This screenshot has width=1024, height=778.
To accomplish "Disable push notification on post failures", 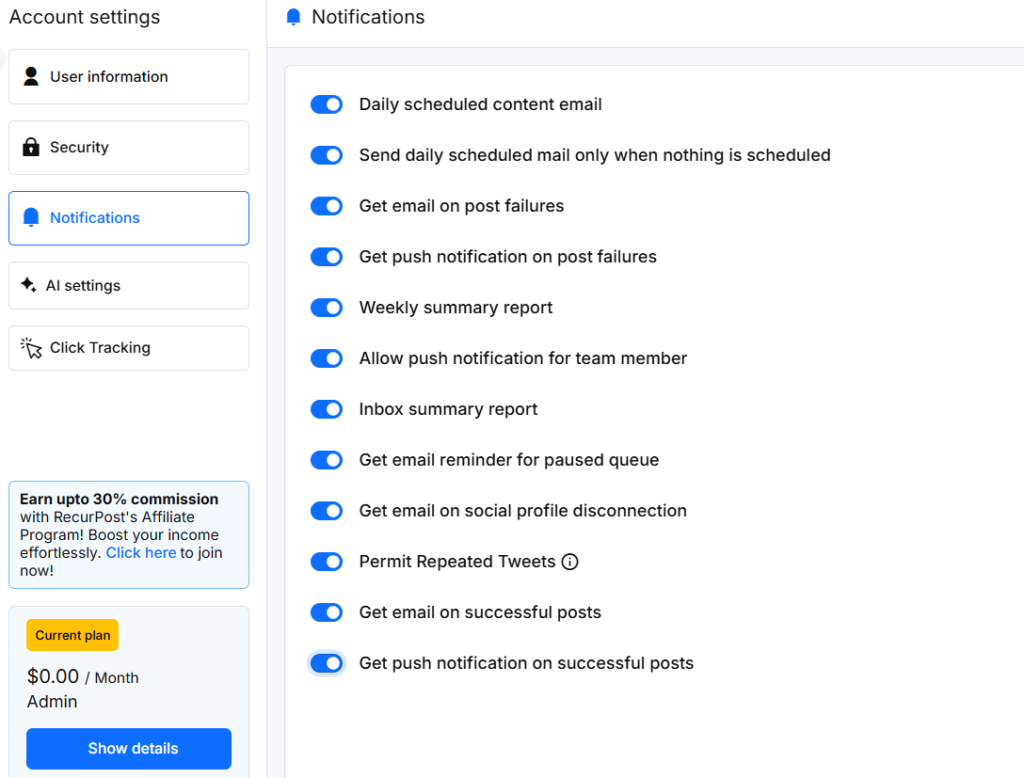I will 326,257.
